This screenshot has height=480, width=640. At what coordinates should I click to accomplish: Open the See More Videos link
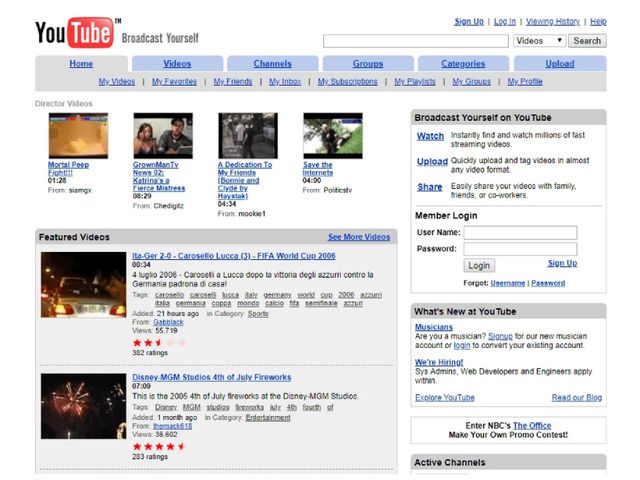point(359,237)
